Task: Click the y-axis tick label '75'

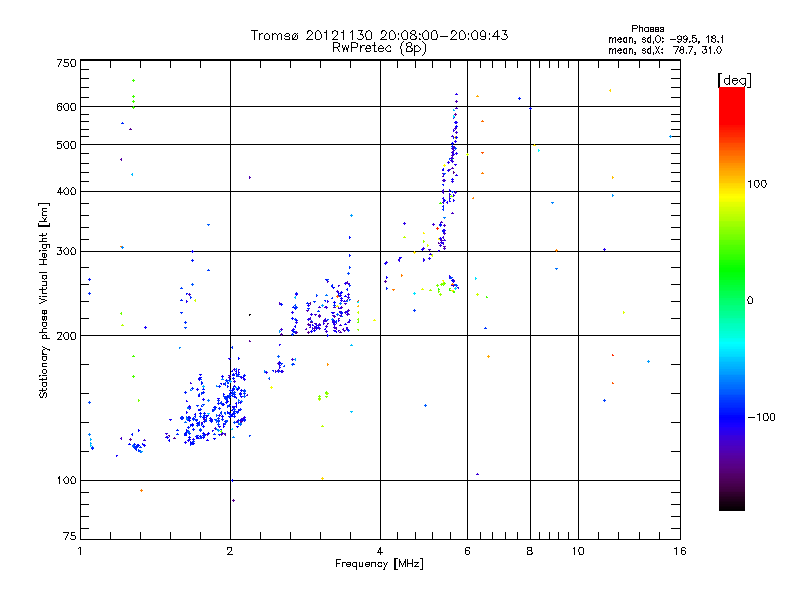Action: click(x=70, y=536)
